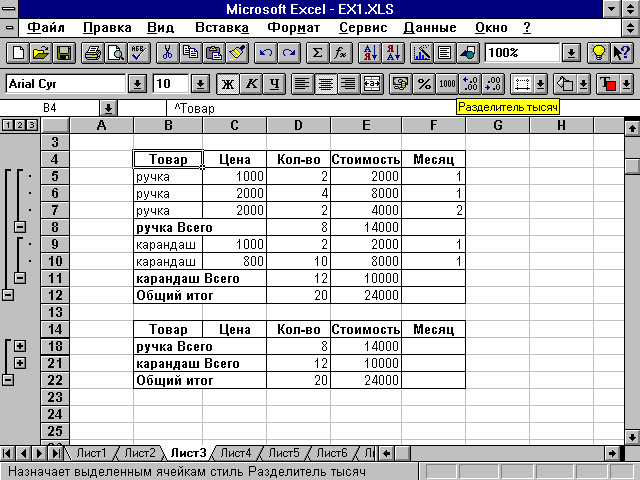
Task: Decrease decimal places
Action: 493,84
